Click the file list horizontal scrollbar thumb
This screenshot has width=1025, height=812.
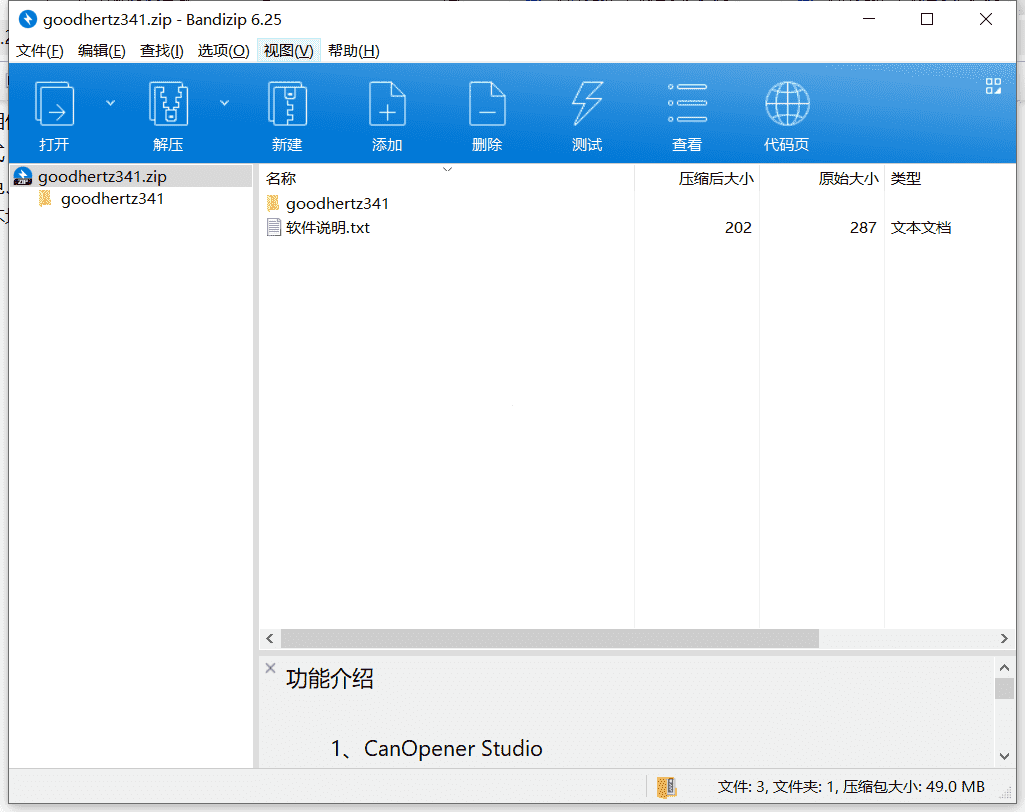550,639
